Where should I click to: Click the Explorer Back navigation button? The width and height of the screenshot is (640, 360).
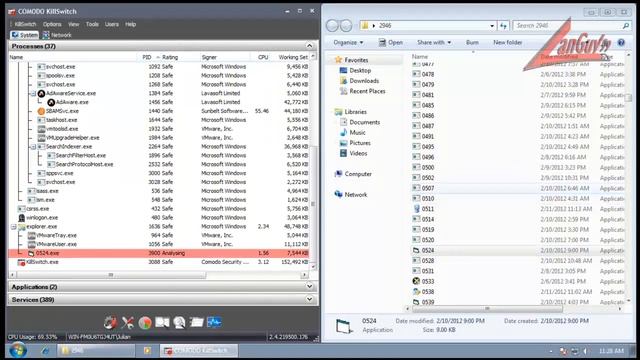[332, 26]
